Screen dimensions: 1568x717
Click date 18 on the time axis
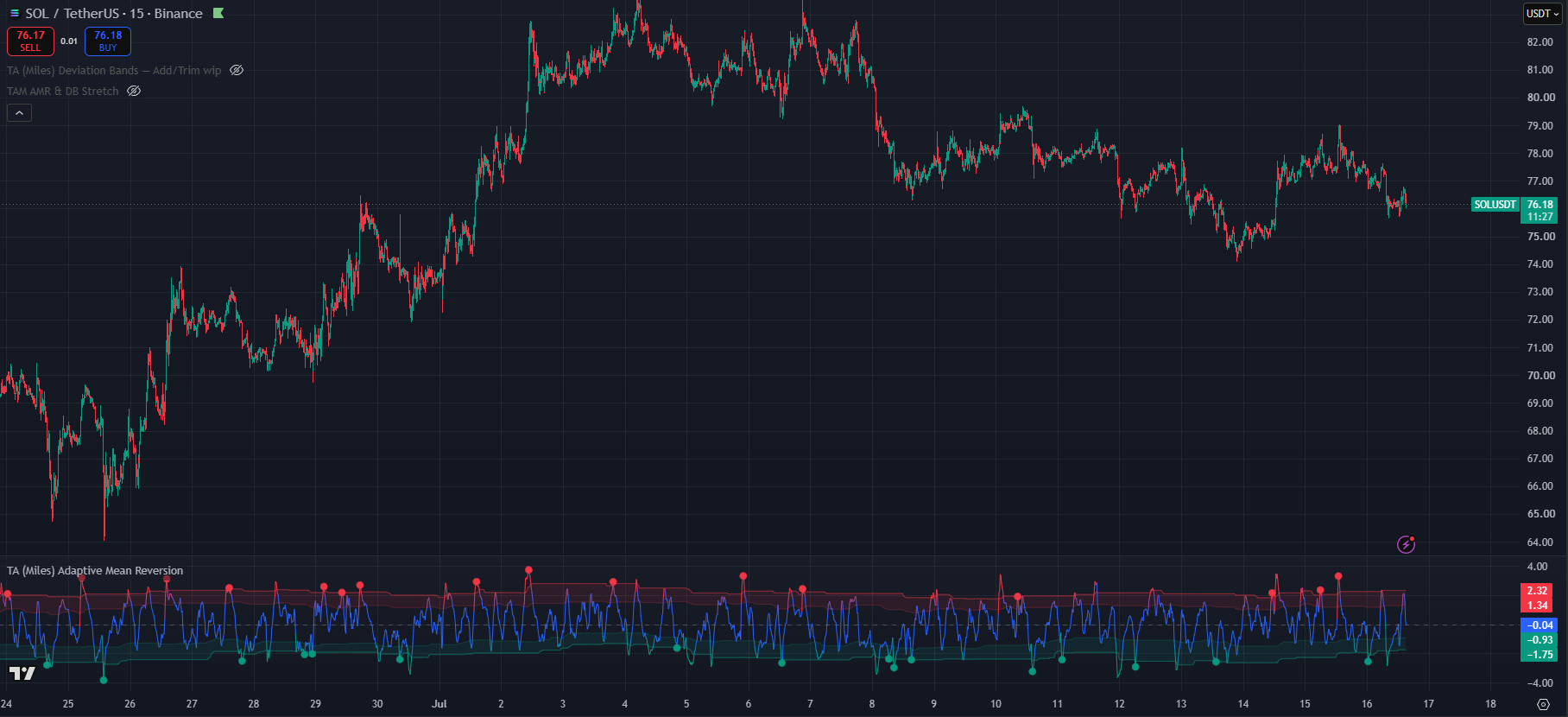(x=1490, y=704)
